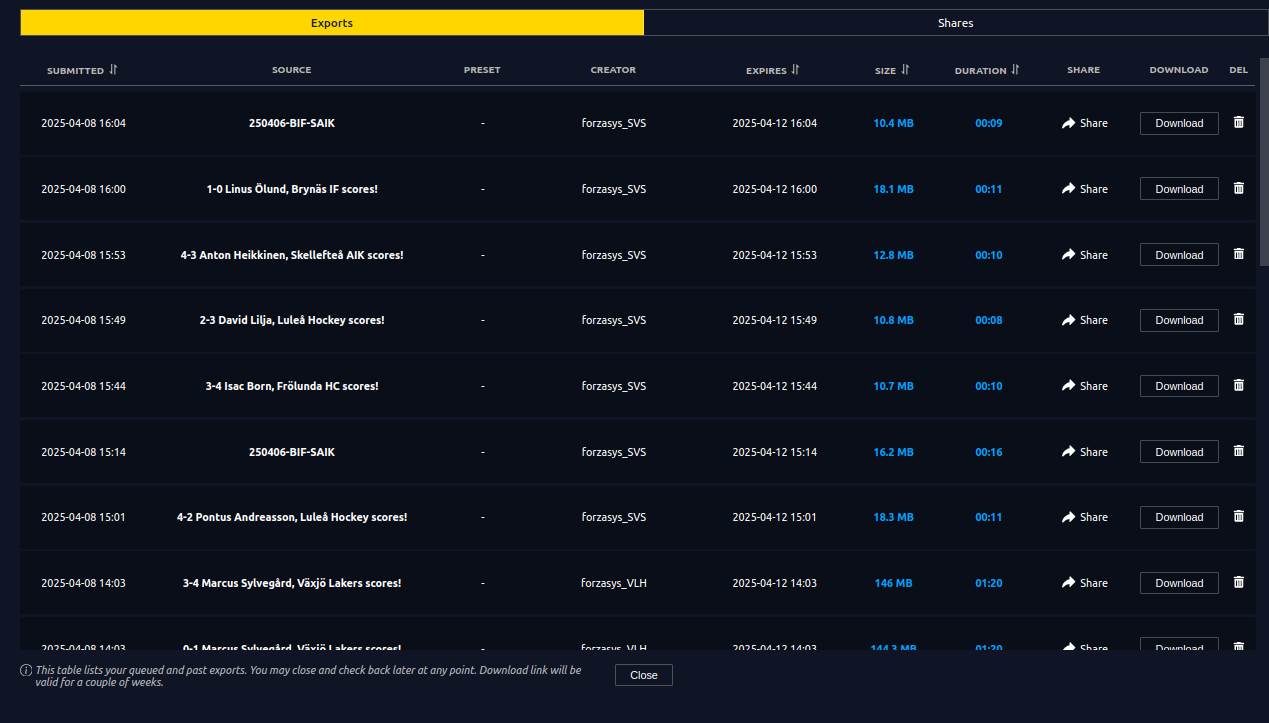Sort exports by Duration

[1014, 70]
